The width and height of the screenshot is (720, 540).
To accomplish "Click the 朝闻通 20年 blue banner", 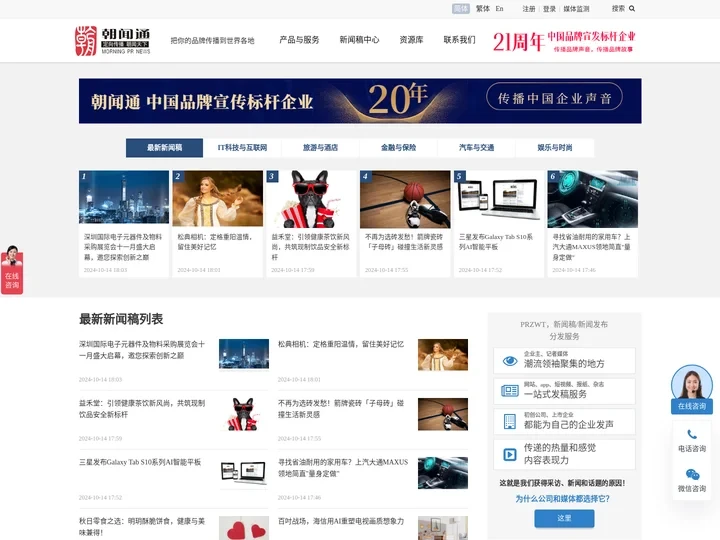I will click(360, 101).
